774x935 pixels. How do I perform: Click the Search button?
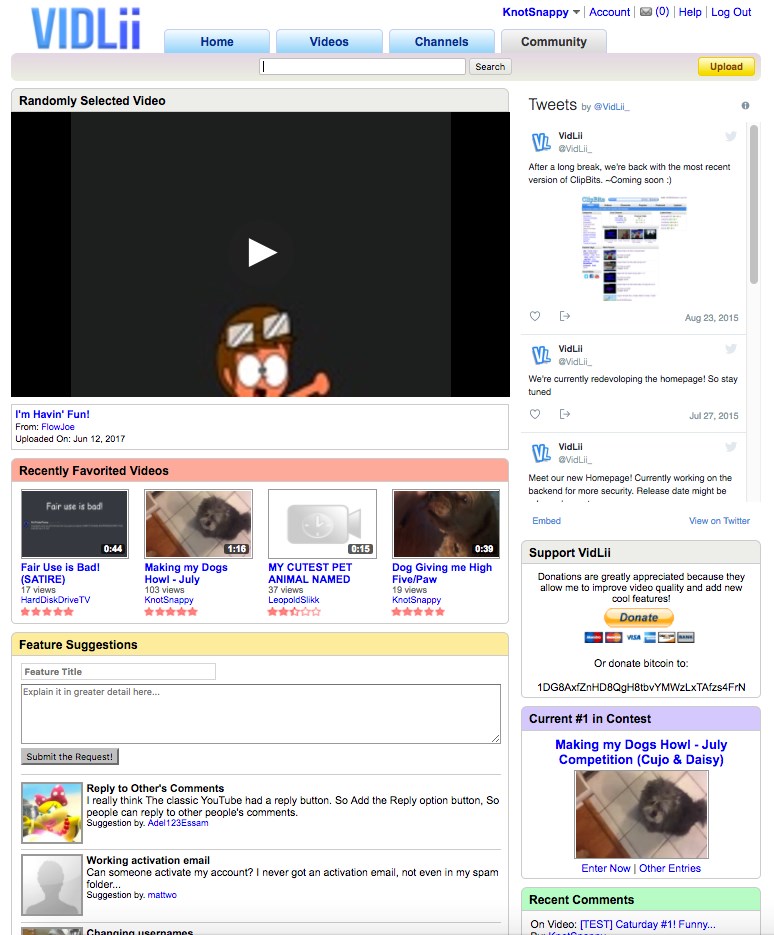(x=490, y=67)
